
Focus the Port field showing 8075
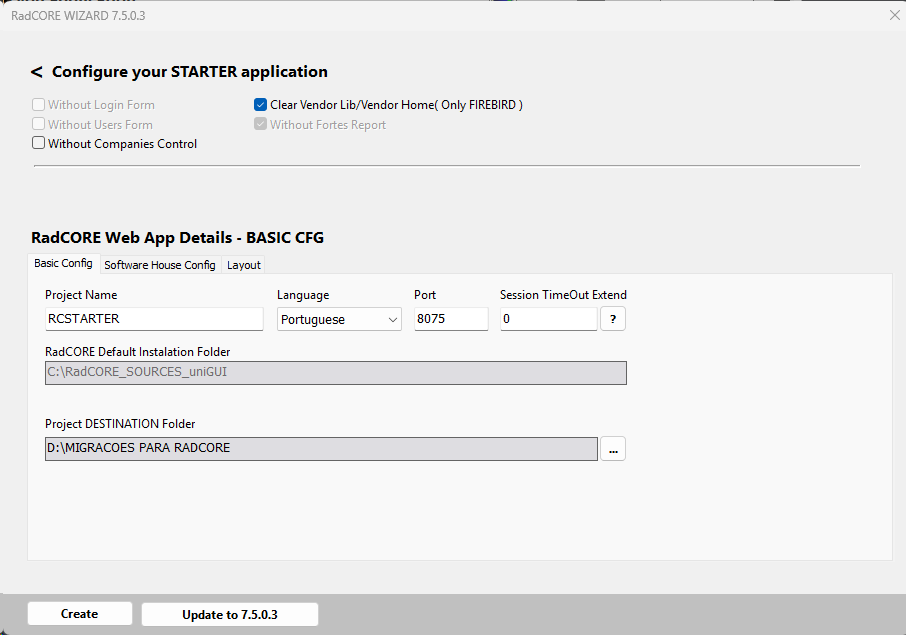click(451, 319)
